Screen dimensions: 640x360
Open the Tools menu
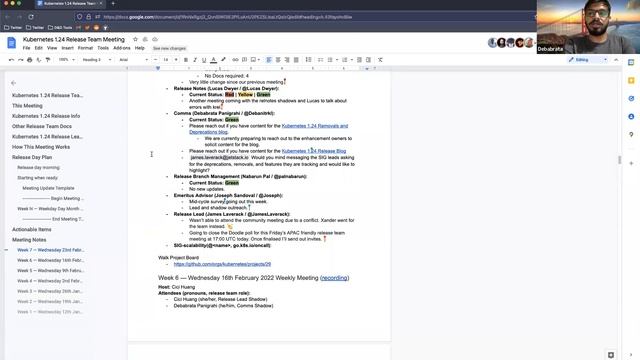(x=103, y=48)
